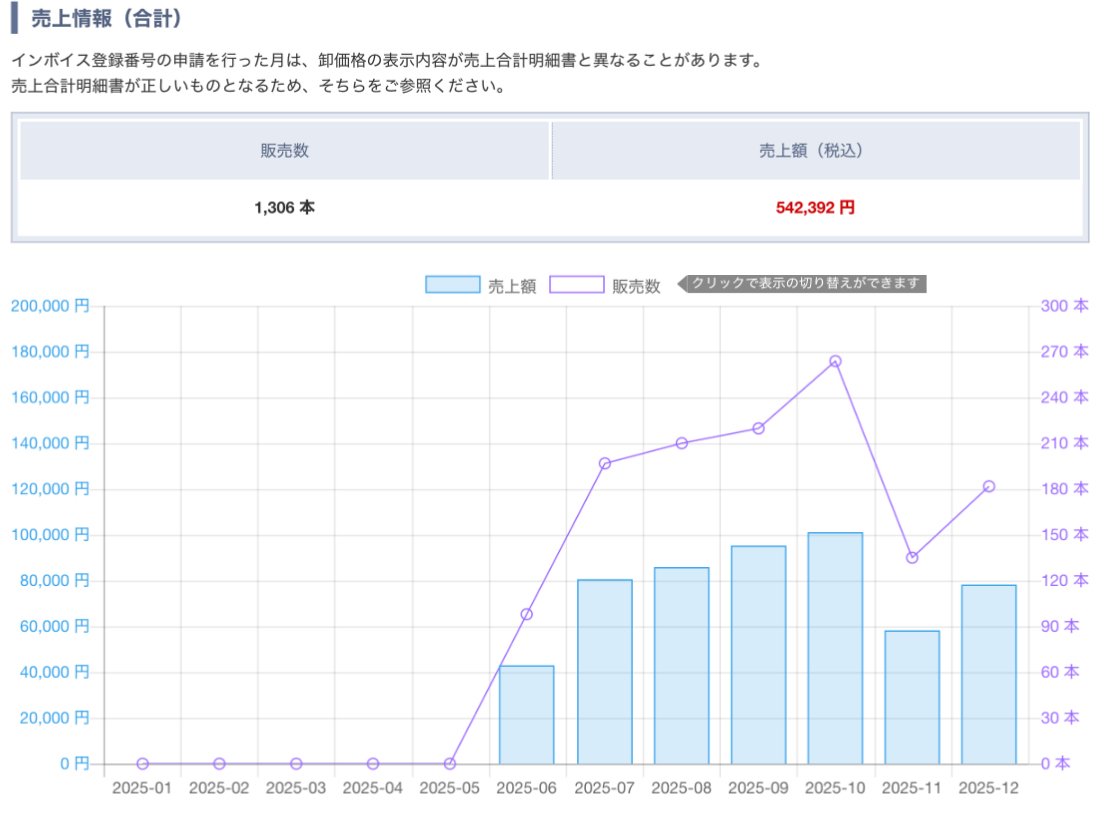The width and height of the screenshot is (1108, 822).
Task: Click the 売上額（税込）table header
Action: (815, 151)
